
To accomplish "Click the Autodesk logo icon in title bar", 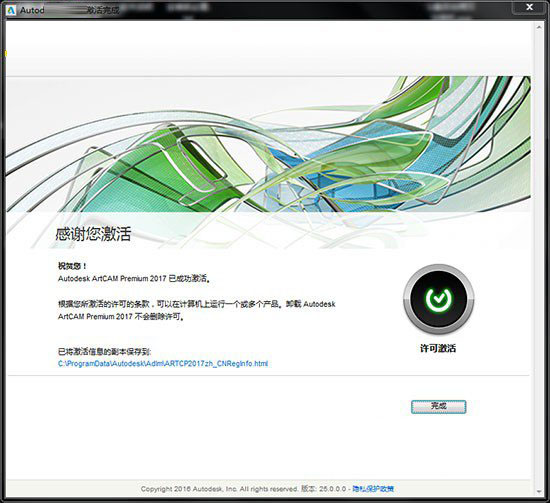I will tap(11, 11).
